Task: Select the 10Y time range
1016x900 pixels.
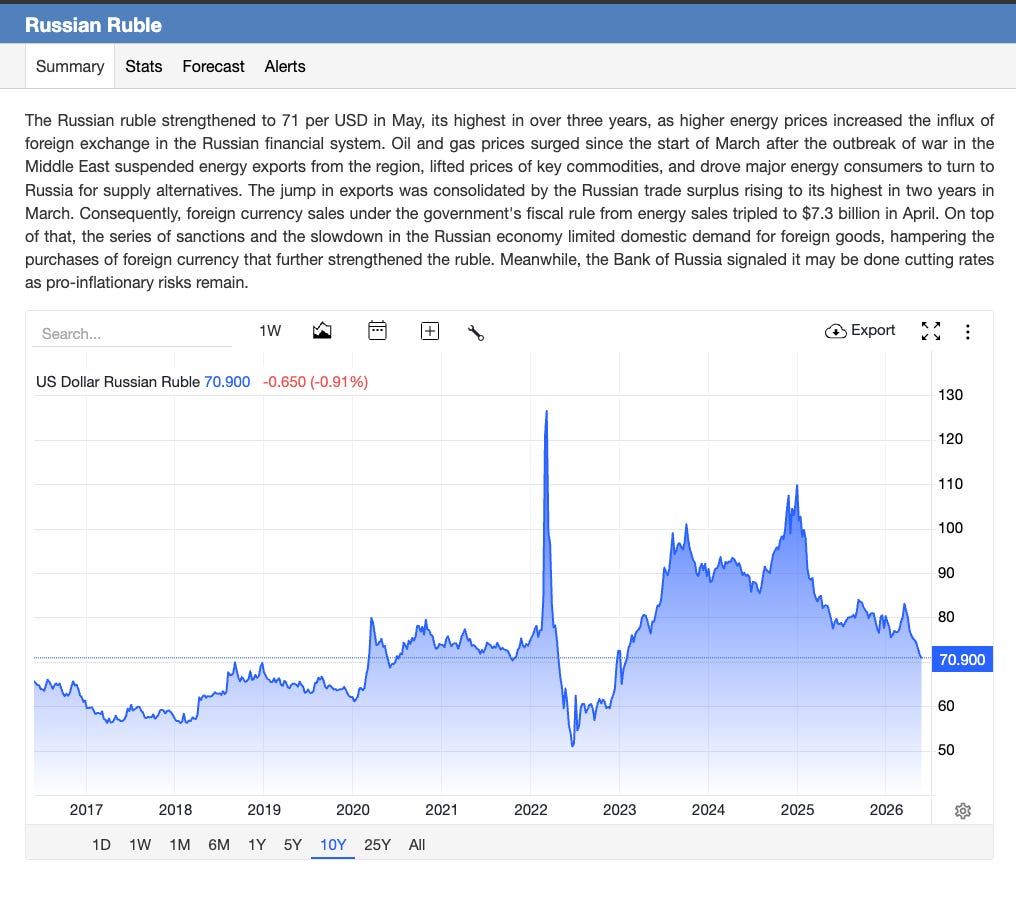Action: click(333, 845)
